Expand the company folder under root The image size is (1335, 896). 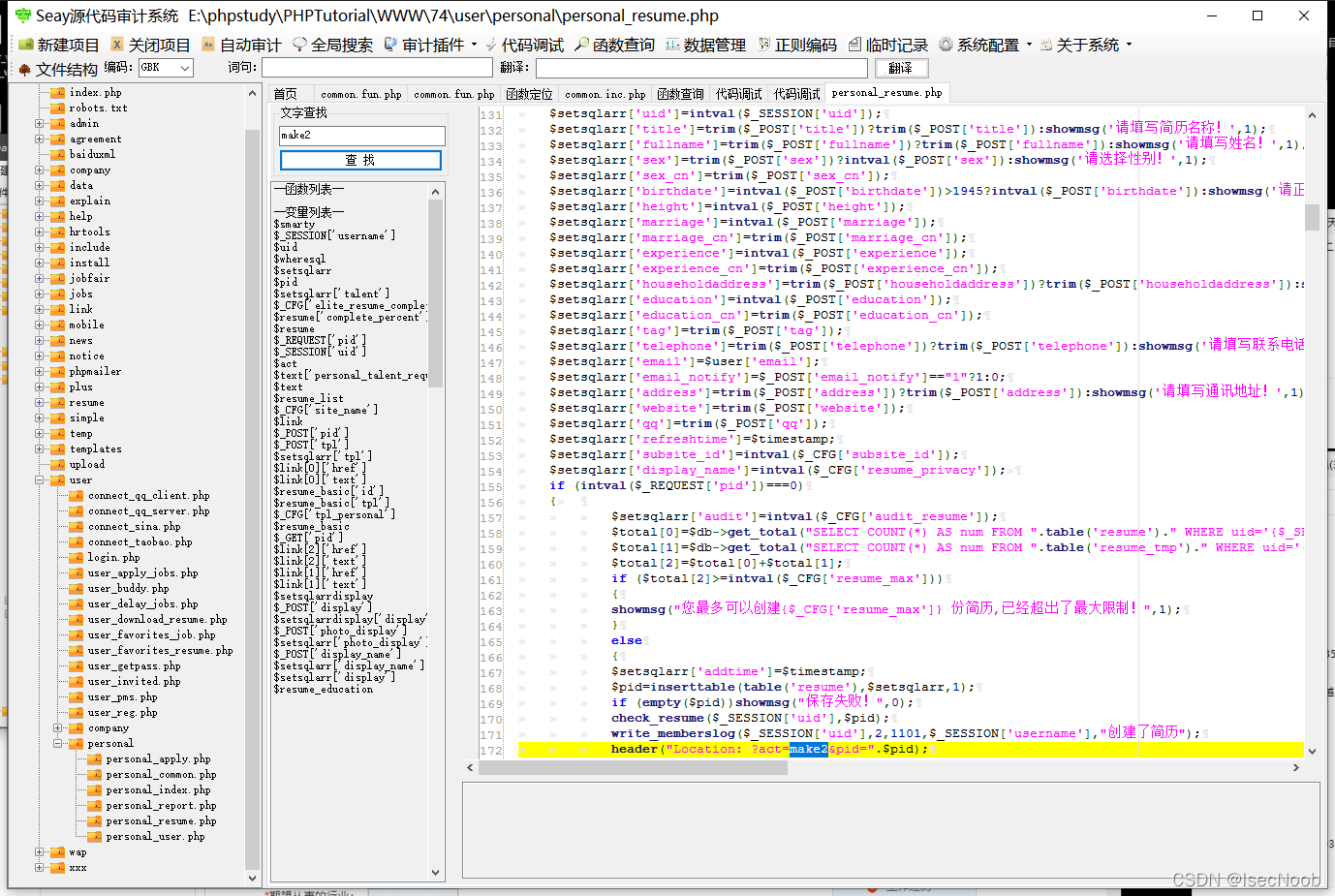coord(40,170)
